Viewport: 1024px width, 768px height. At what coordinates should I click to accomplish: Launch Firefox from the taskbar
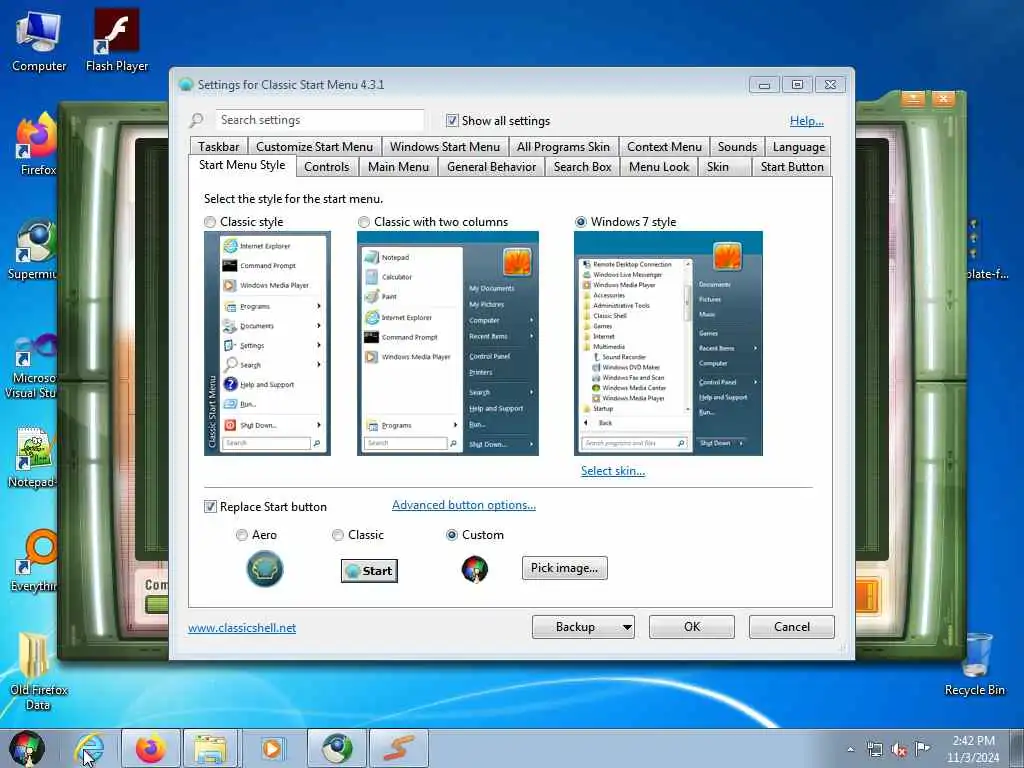pyautogui.click(x=151, y=748)
